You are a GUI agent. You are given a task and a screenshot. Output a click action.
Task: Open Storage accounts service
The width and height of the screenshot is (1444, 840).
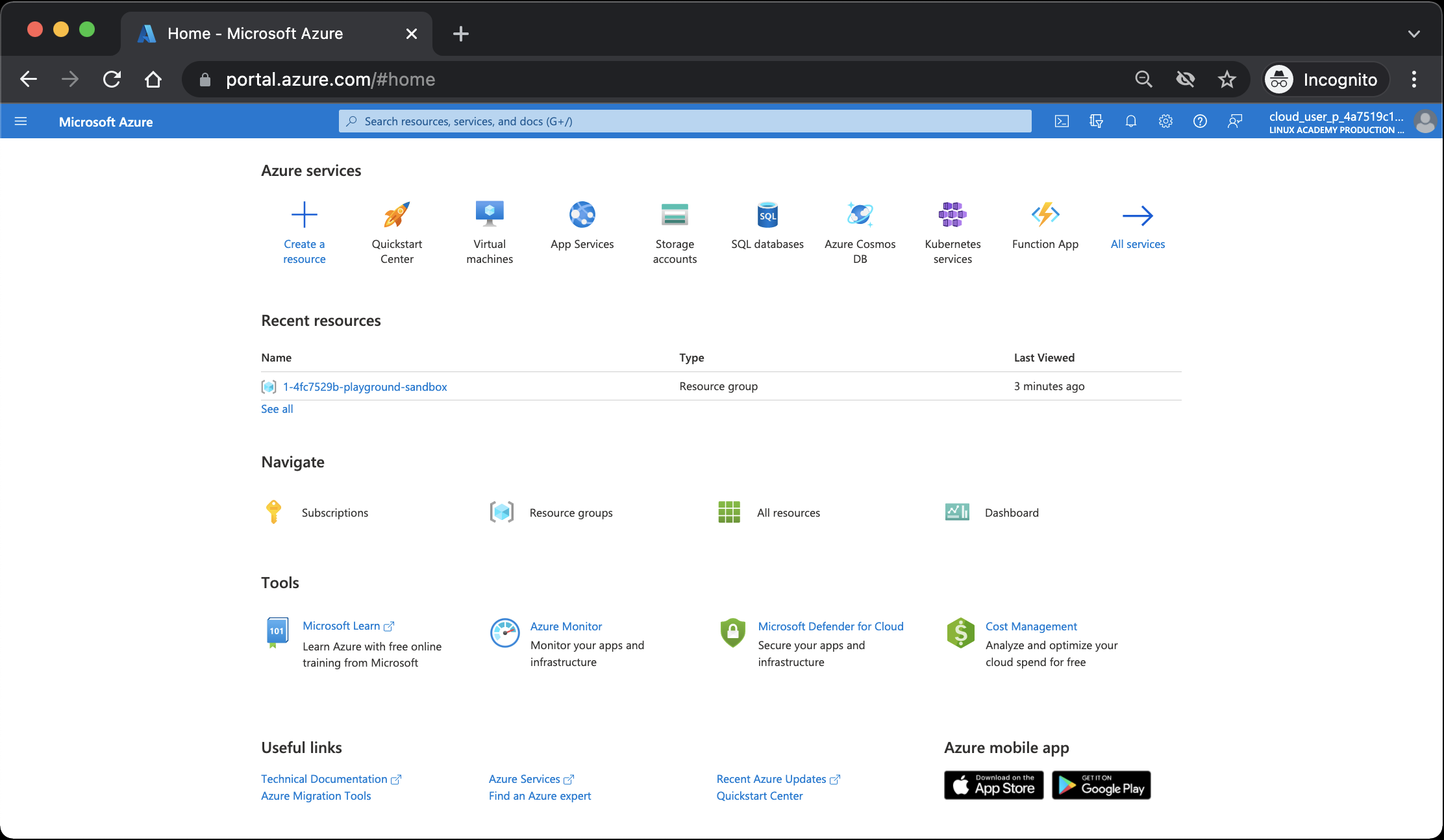point(675,230)
